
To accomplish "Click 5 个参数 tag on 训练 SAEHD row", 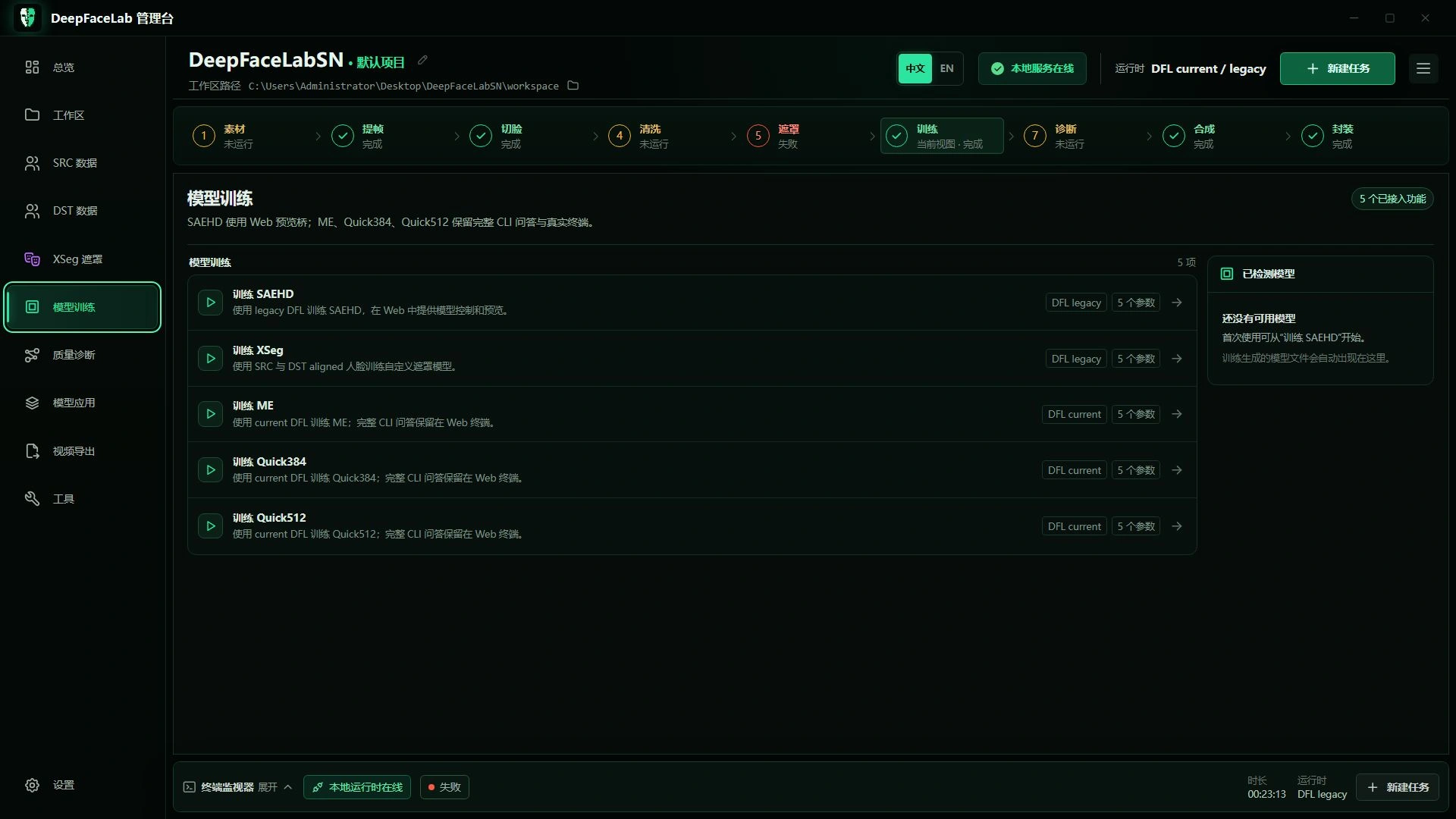I will click(x=1136, y=303).
